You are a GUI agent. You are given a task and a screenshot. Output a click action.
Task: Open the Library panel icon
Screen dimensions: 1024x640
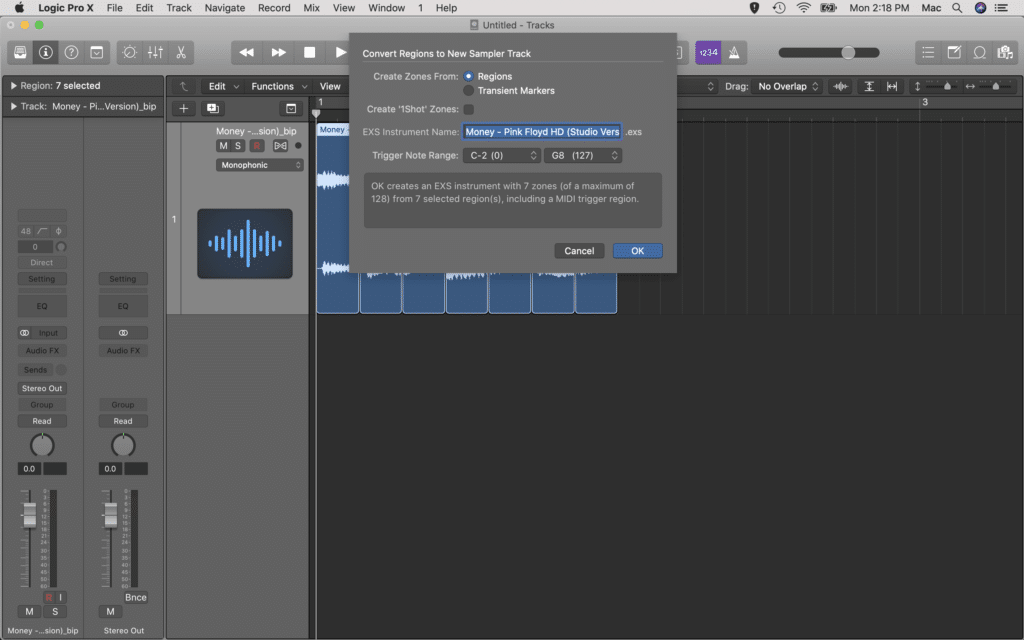tap(20, 52)
